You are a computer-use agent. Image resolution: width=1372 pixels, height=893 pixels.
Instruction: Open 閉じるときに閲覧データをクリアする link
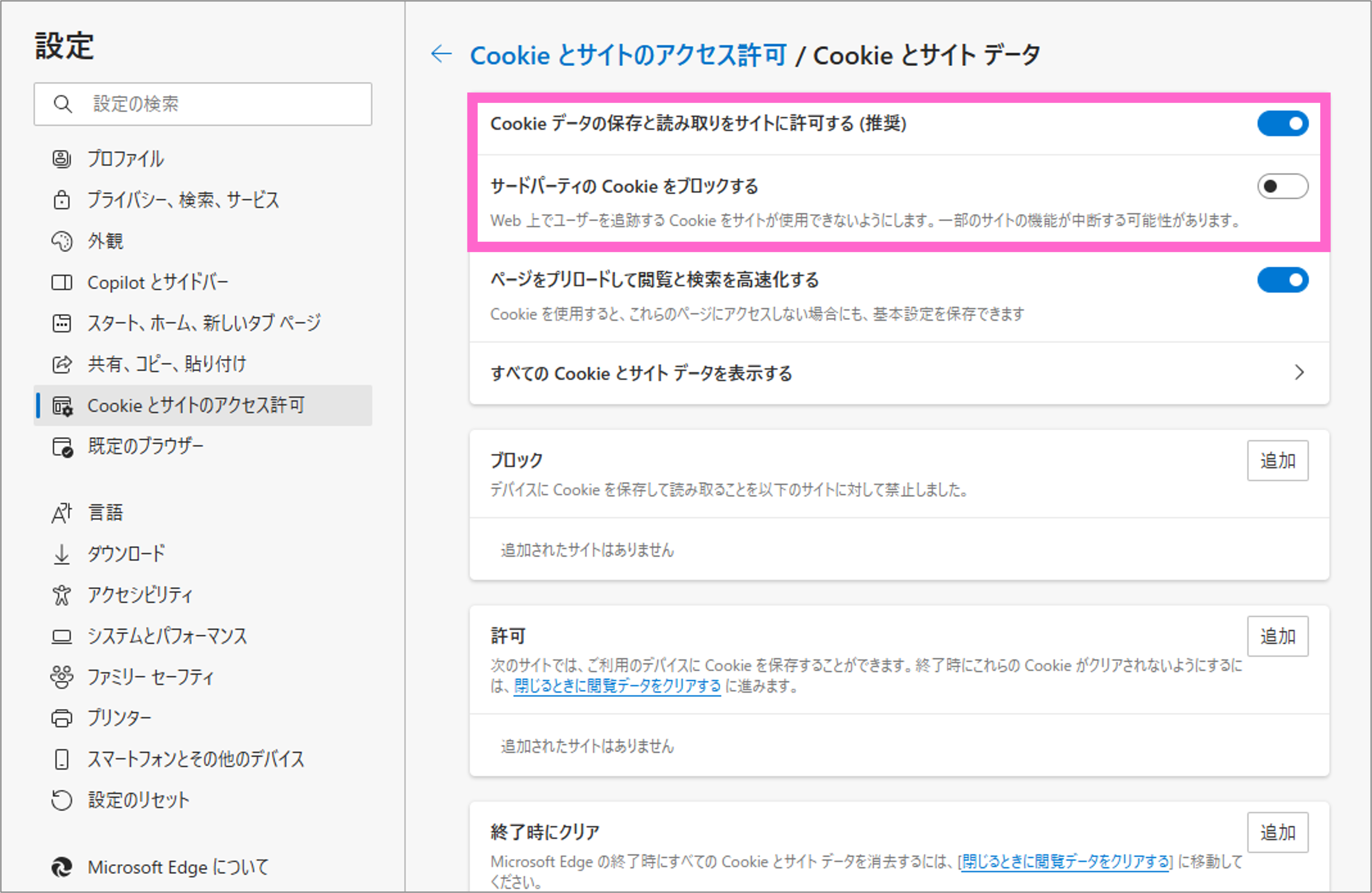click(x=616, y=686)
